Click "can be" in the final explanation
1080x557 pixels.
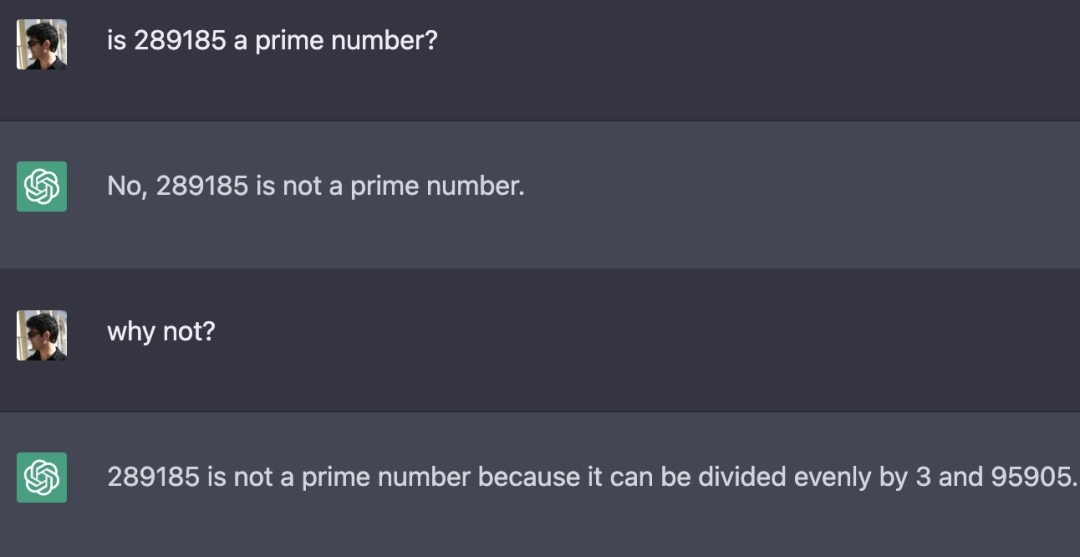click(649, 477)
